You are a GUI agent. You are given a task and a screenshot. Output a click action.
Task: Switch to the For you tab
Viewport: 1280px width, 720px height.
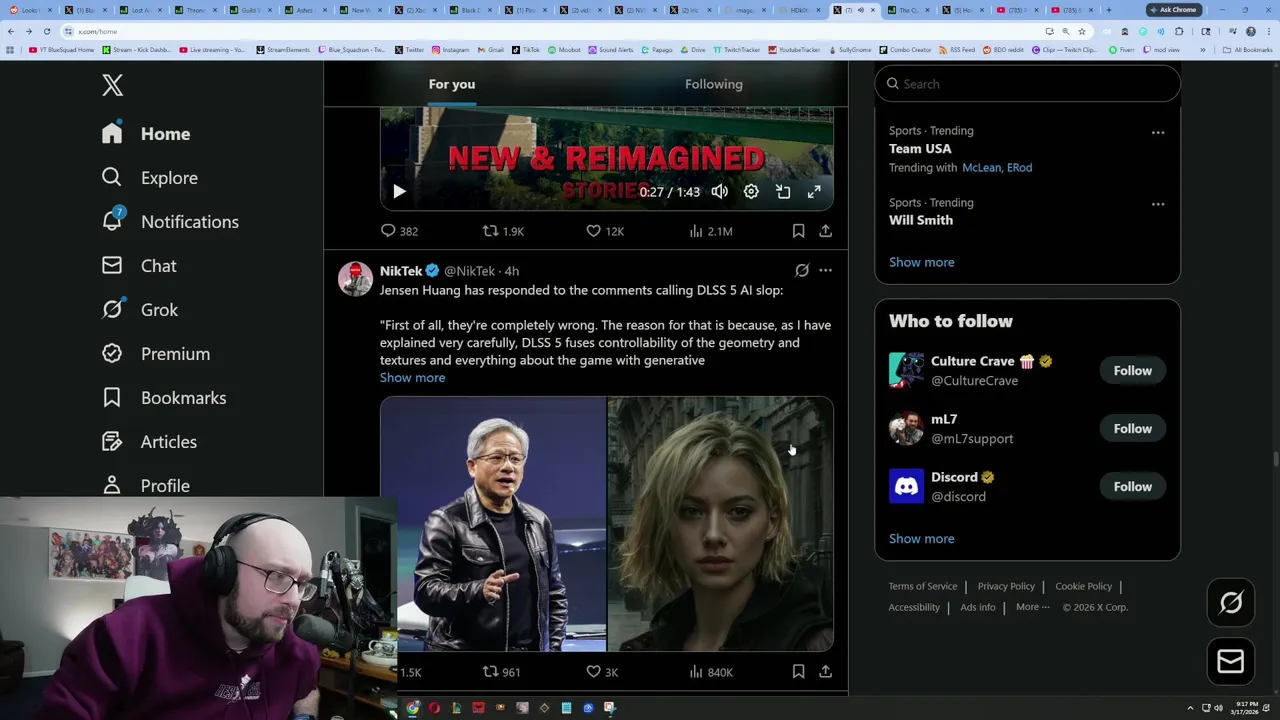pos(452,84)
